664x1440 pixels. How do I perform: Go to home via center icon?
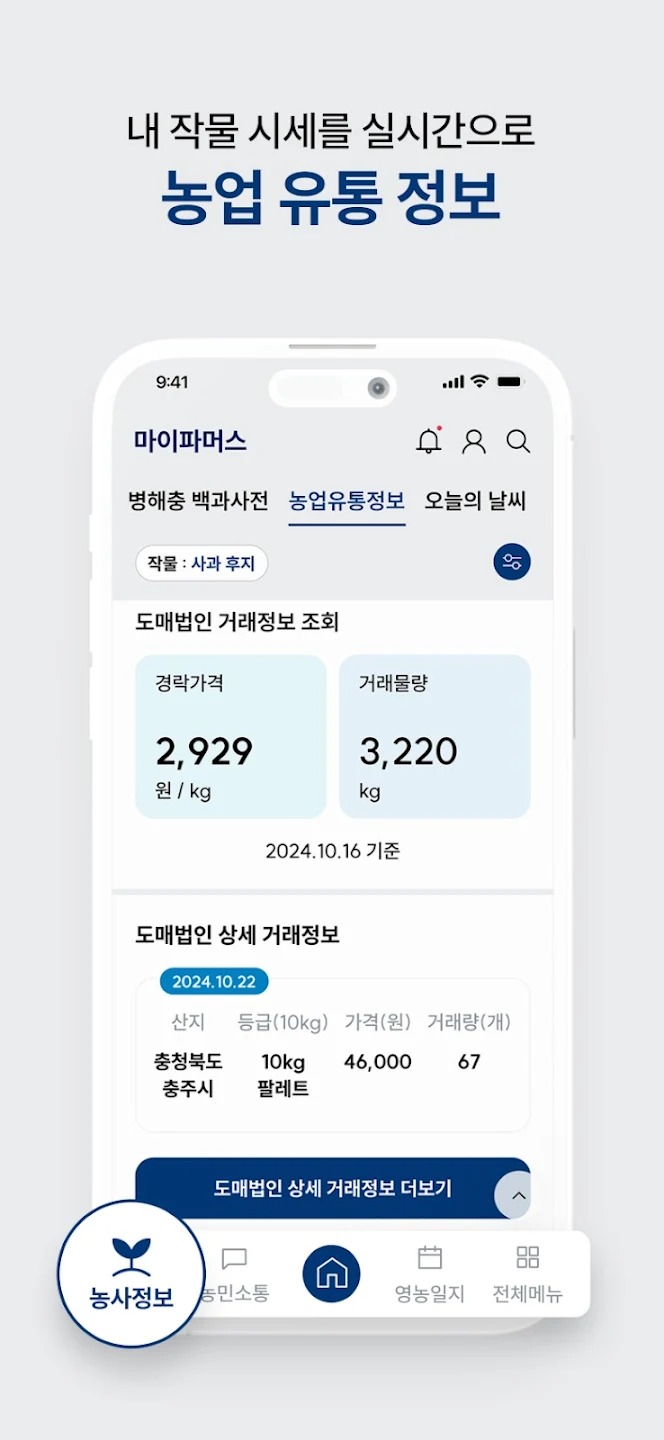coord(331,1274)
